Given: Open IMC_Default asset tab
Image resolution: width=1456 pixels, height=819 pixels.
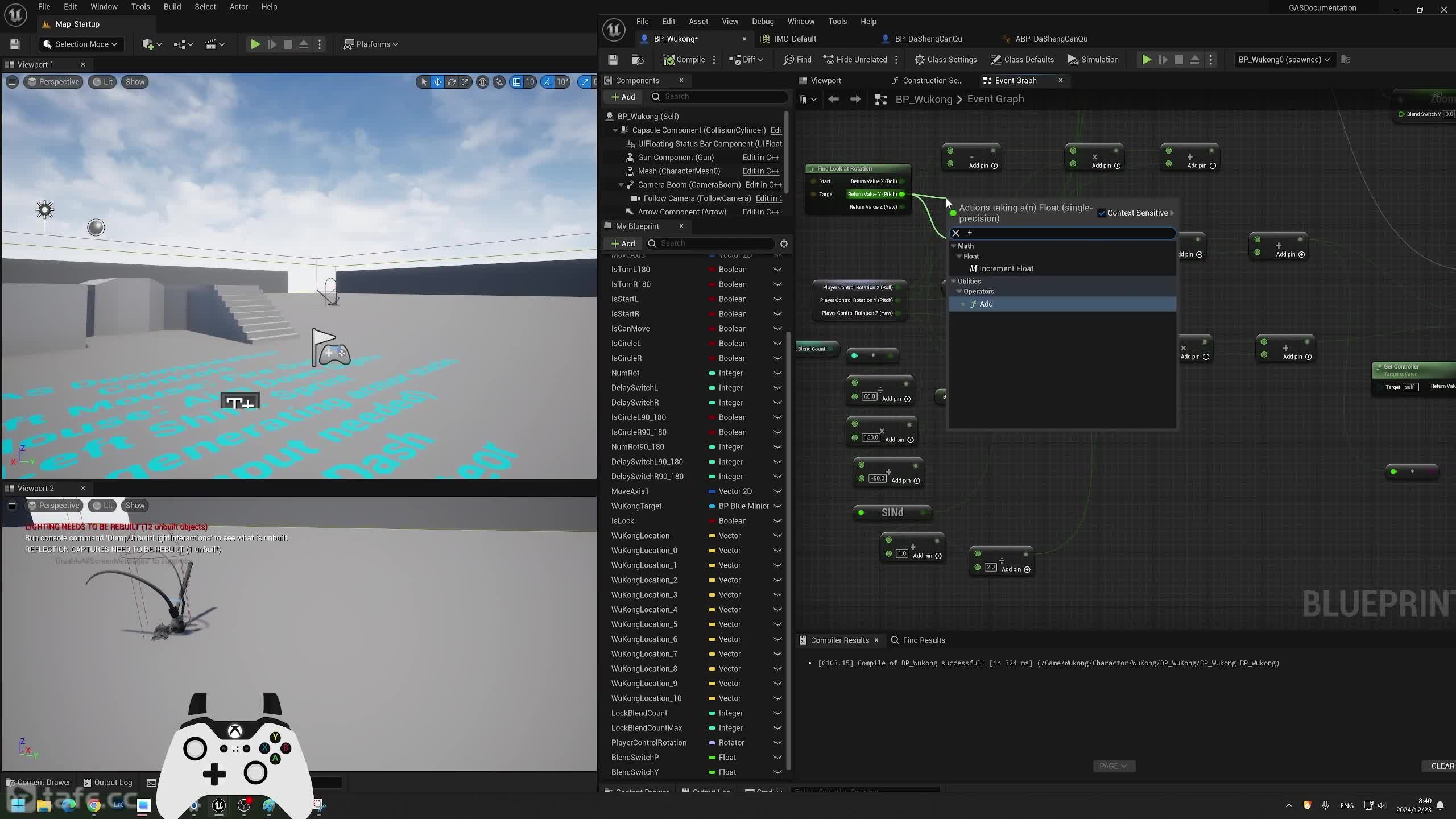Looking at the screenshot, I should coord(789,39).
